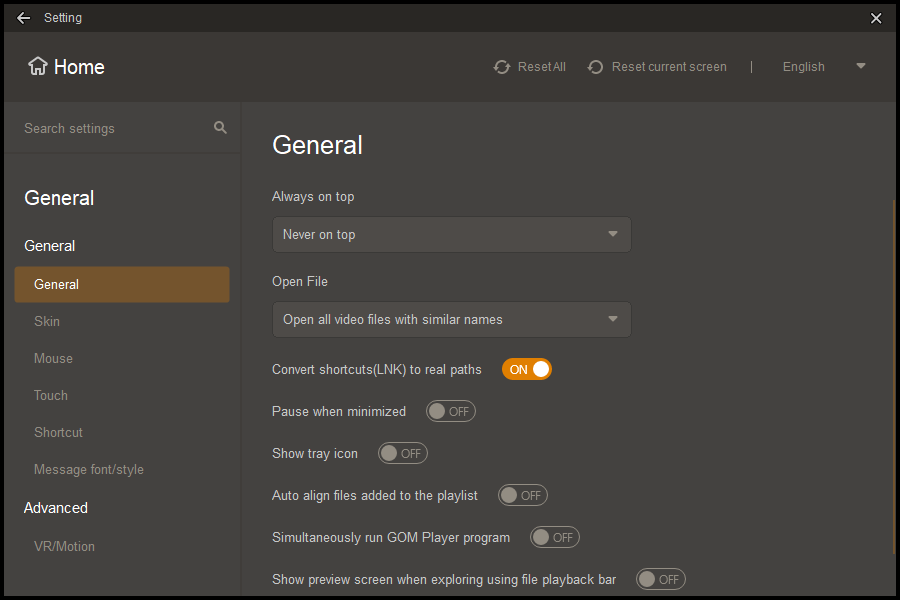Image resolution: width=900 pixels, height=600 pixels.
Task: Click the Search settings input field
Action: pyautogui.click(x=110, y=128)
